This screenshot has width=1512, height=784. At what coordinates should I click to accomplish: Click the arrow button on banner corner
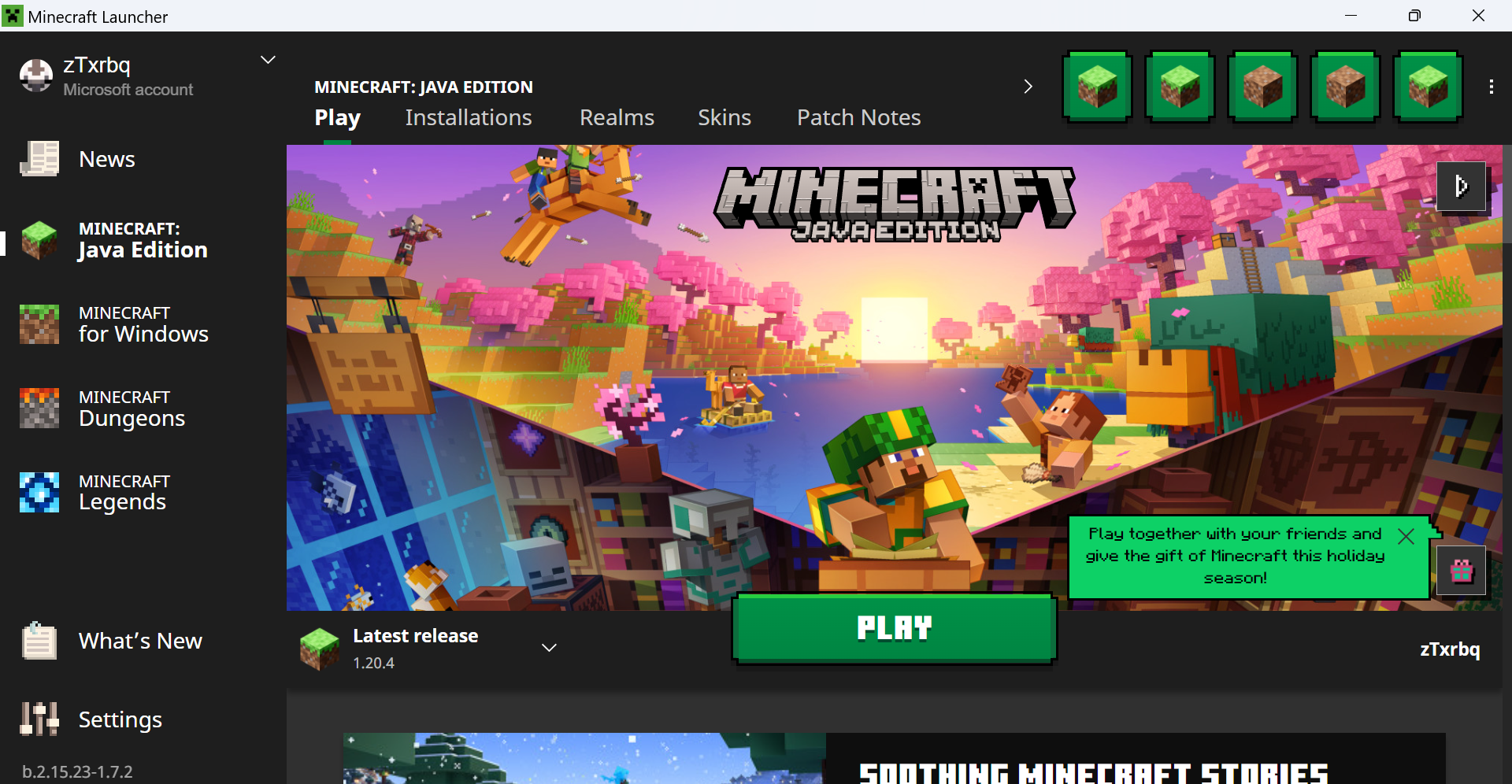point(1461,187)
